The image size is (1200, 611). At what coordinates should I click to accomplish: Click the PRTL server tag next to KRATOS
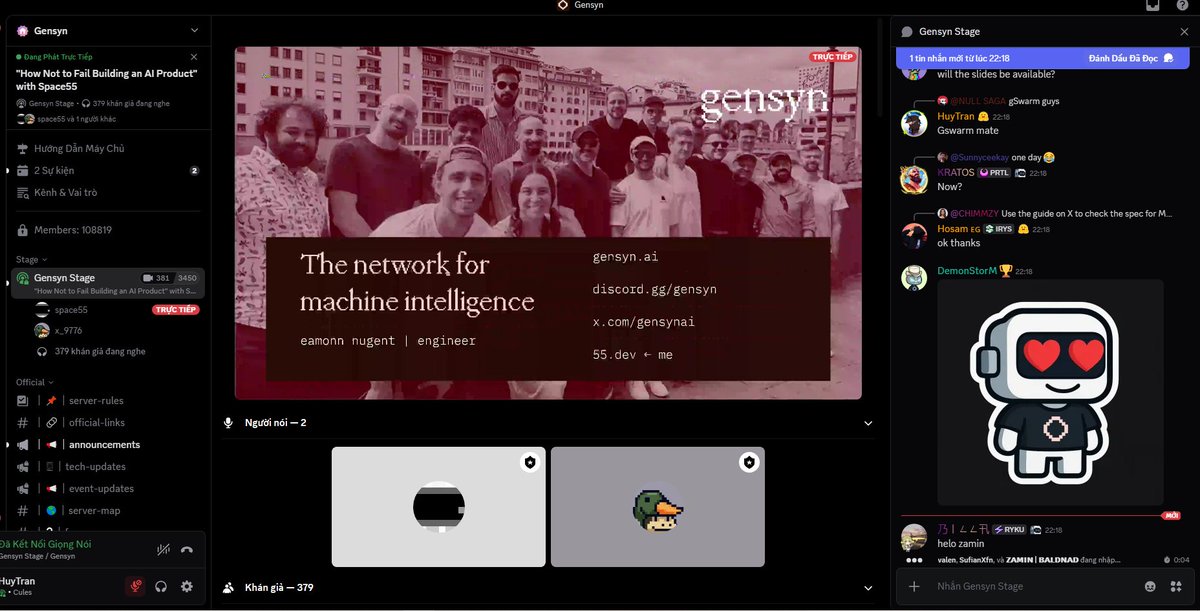click(994, 173)
